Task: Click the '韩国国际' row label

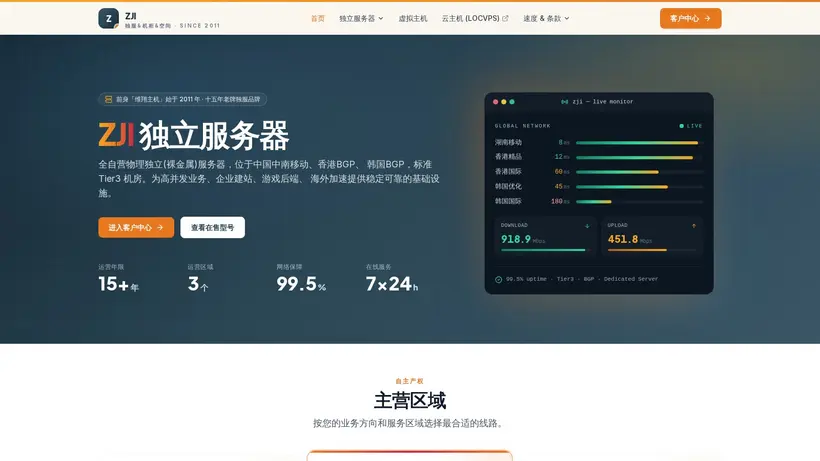Action: tap(508, 201)
